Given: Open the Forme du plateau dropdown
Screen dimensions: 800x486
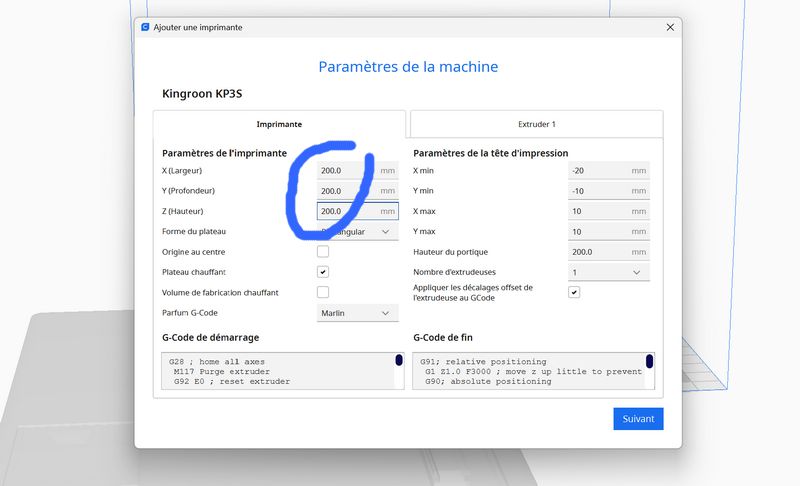Looking at the screenshot, I should pyautogui.click(x=357, y=232).
